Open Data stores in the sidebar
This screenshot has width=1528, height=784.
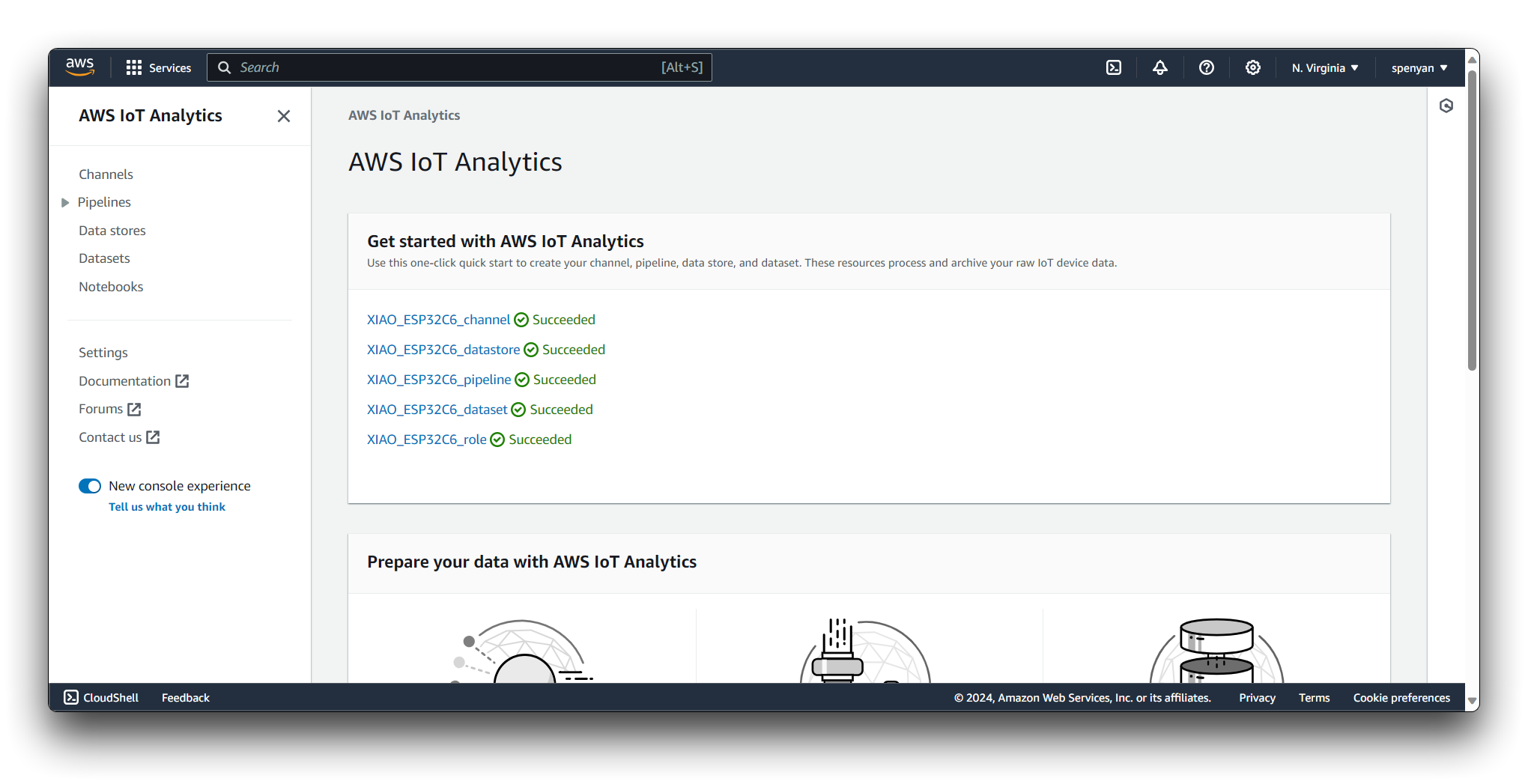[x=112, y=231]
